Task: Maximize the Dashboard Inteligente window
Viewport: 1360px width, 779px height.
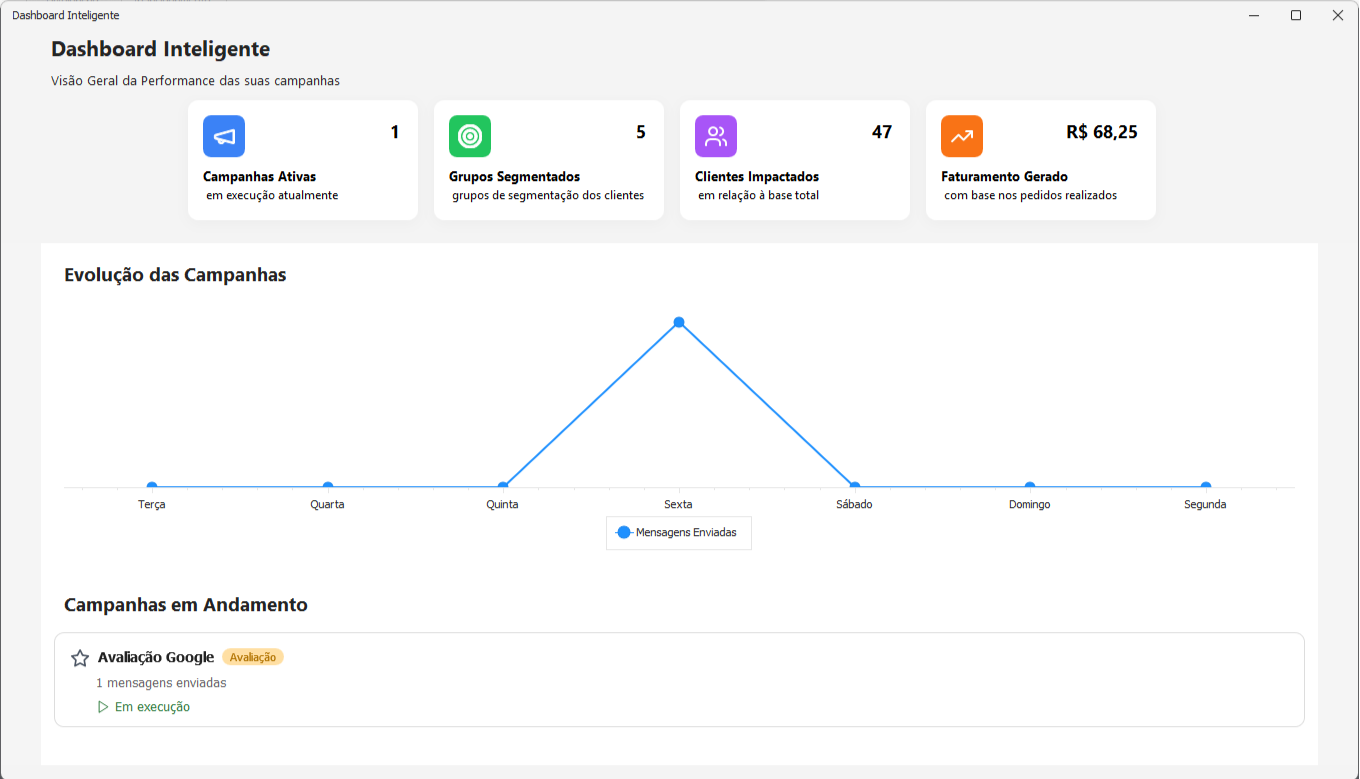Action: click(1296, 15)
